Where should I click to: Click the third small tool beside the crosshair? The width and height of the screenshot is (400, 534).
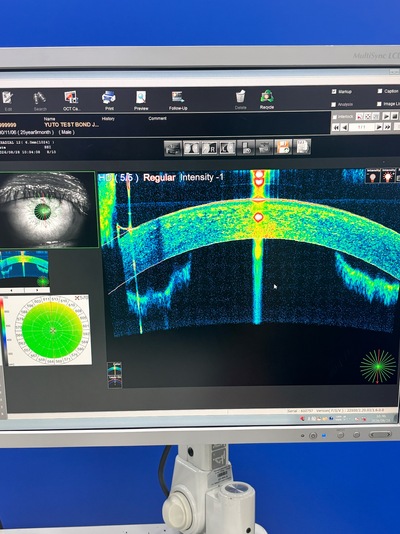tap(375, 116)
